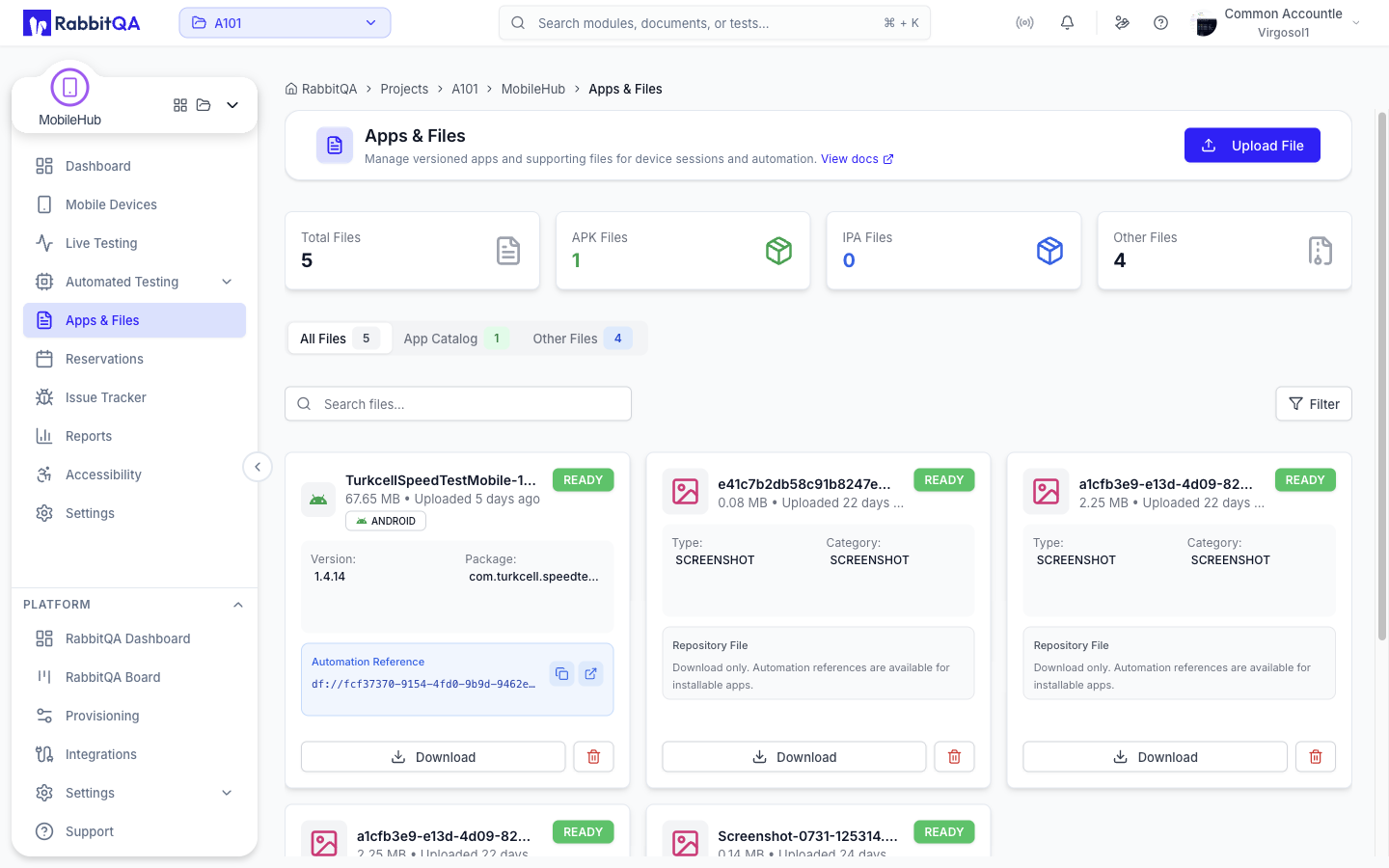Open the View docs link
The image size is (1389, 868).
pyautogui.click(x=857, y=159)
